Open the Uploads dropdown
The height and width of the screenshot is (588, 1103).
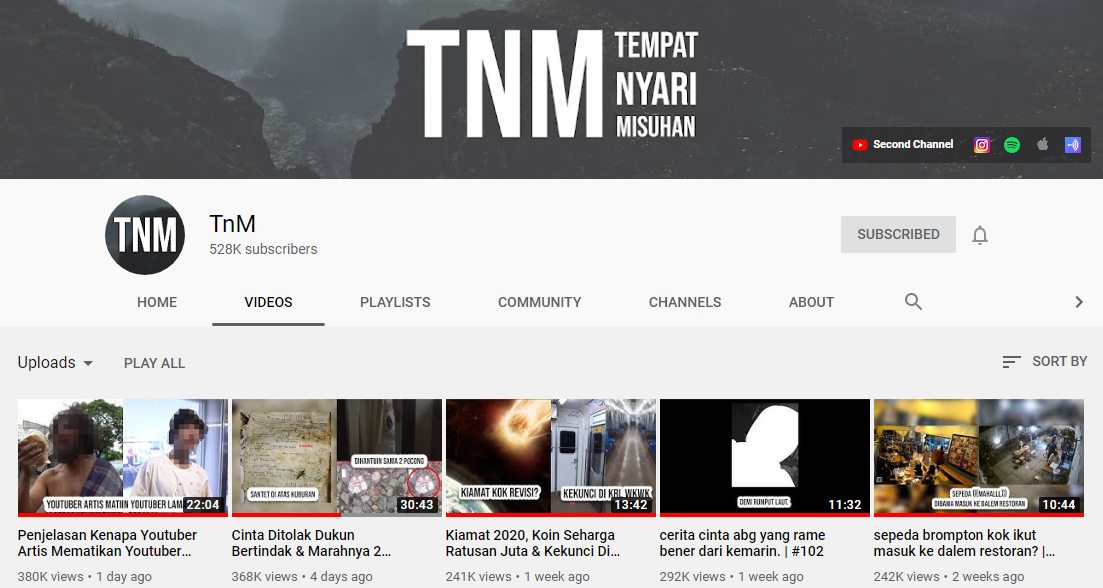point(55,362)
